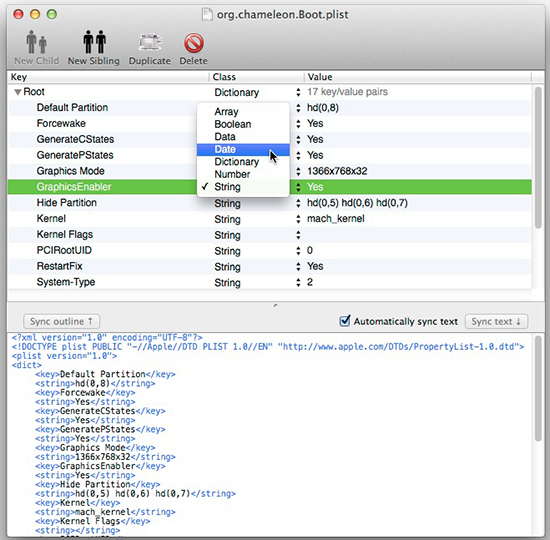This screenshot has width=550, height=540.
Task: Open class stepper for Kernel row
Action: pos(298,219)
